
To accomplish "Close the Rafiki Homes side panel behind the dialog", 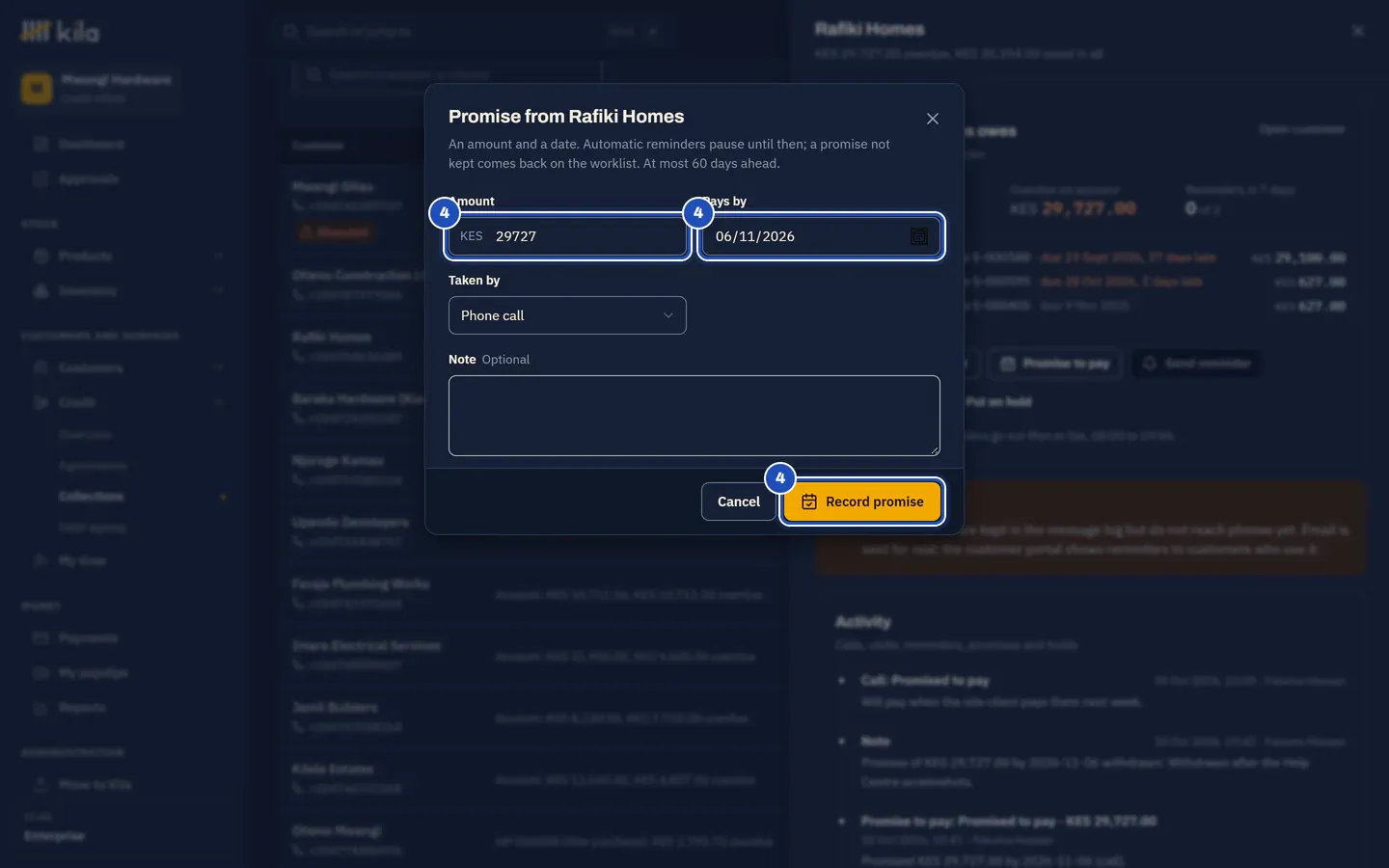I will (x=1358, y=31).
